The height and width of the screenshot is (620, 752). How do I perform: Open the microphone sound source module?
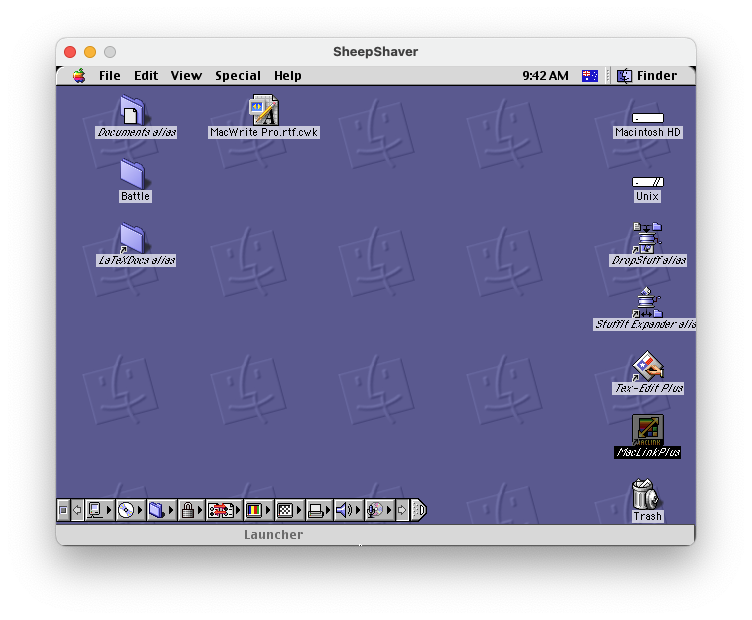click(379, 510)
